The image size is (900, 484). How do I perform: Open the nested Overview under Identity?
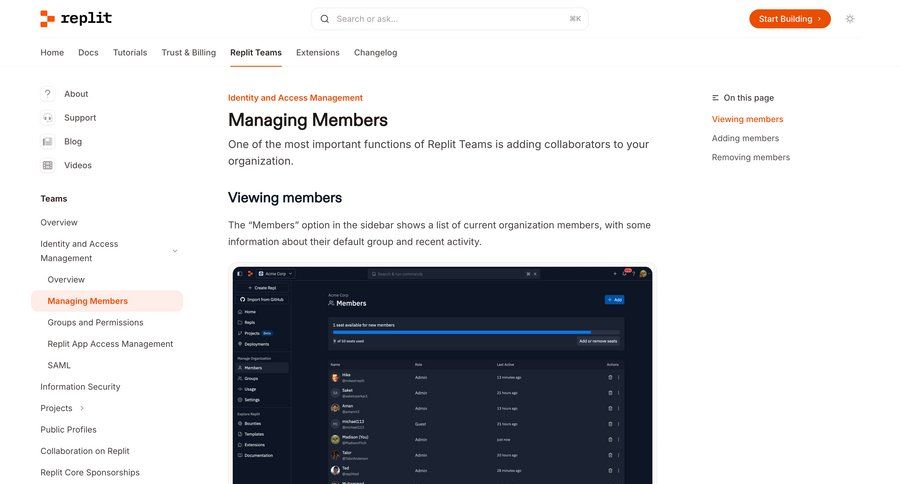66,280
